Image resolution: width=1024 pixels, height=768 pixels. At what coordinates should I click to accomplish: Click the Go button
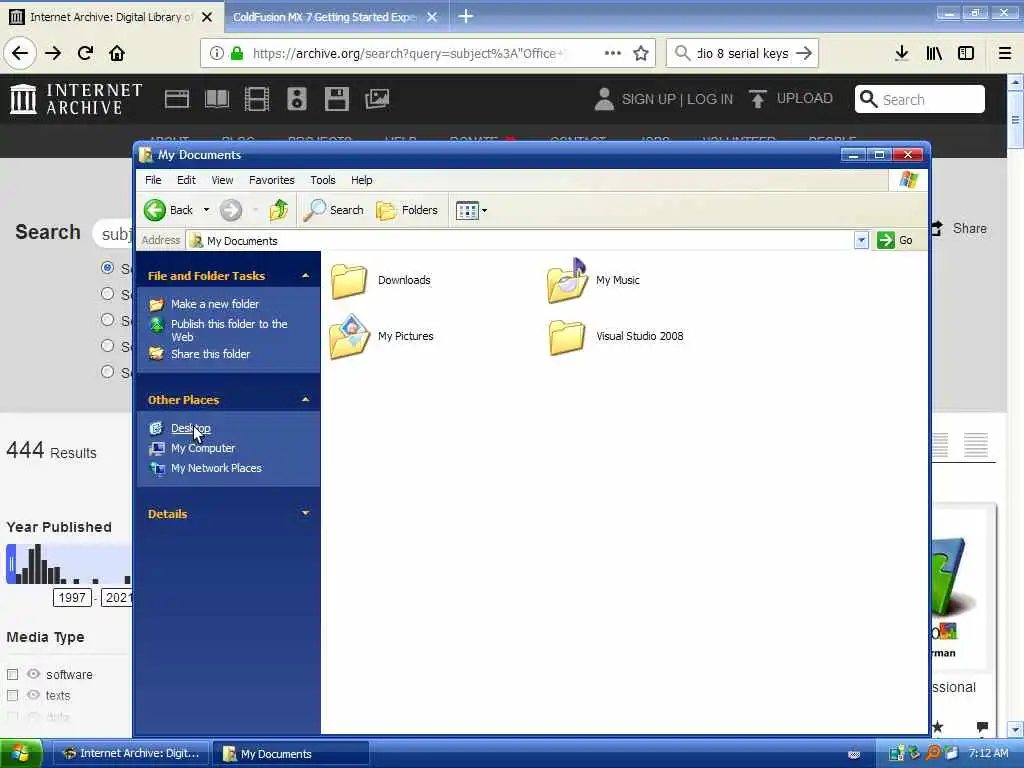(x=895, y=240)
